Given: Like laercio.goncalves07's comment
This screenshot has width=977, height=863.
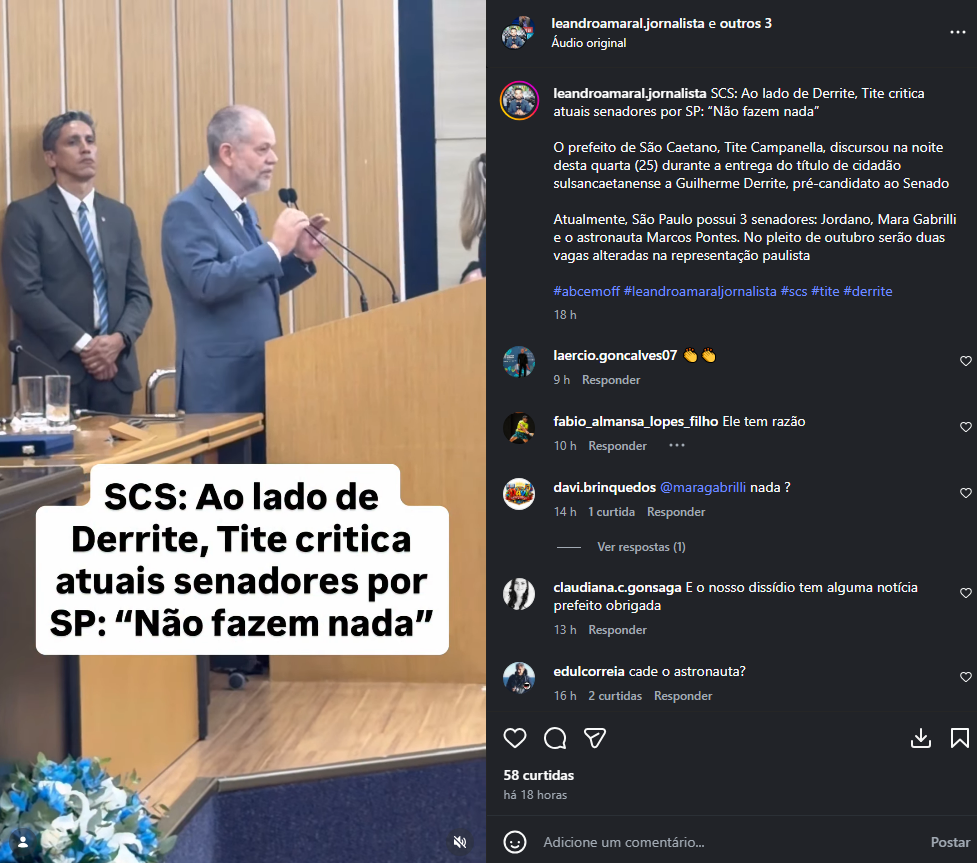Looking at the screenshot, I should tap(965, 361).
